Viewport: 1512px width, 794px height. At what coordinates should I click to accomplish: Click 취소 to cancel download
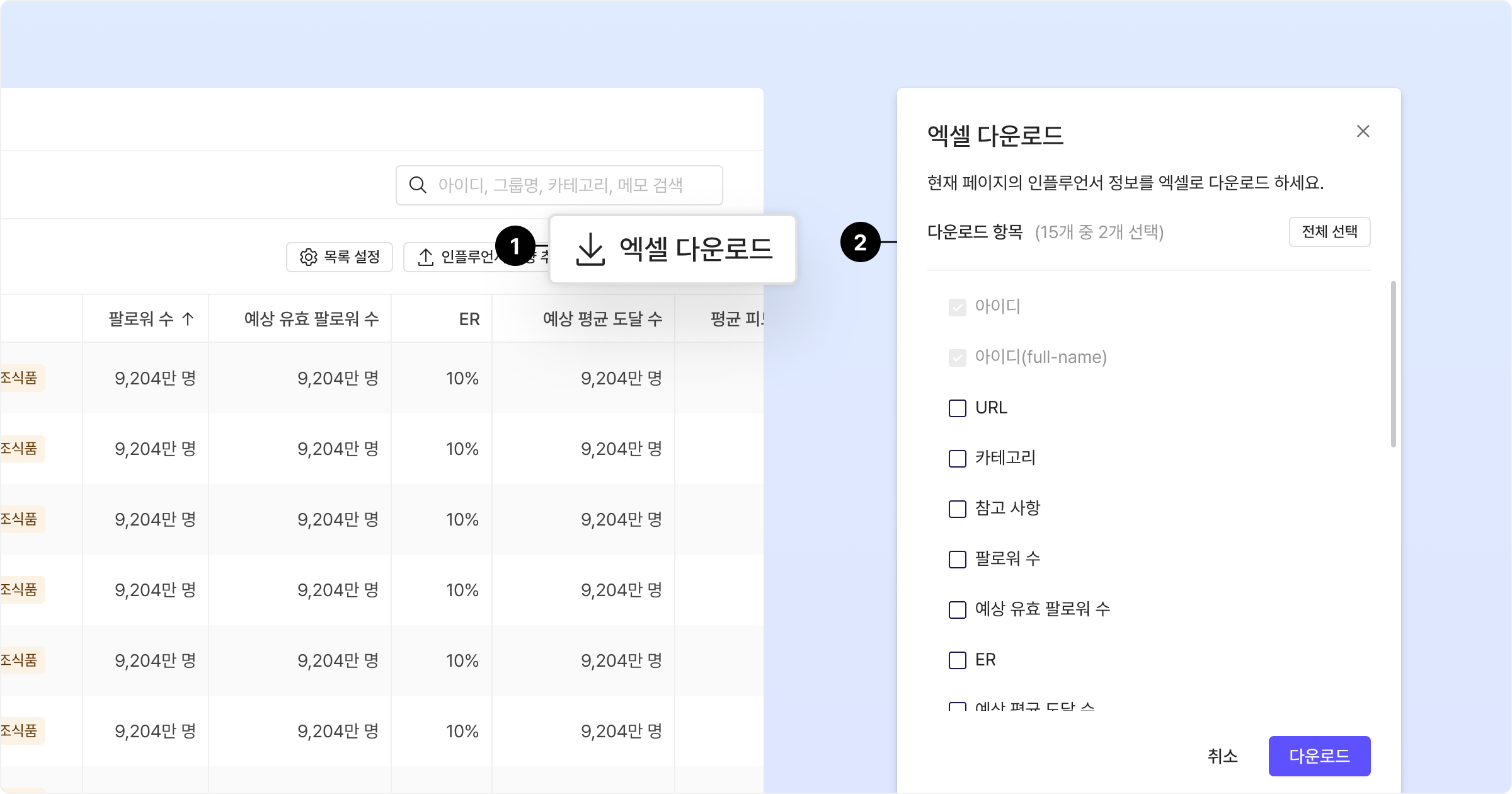(1222, 756)
